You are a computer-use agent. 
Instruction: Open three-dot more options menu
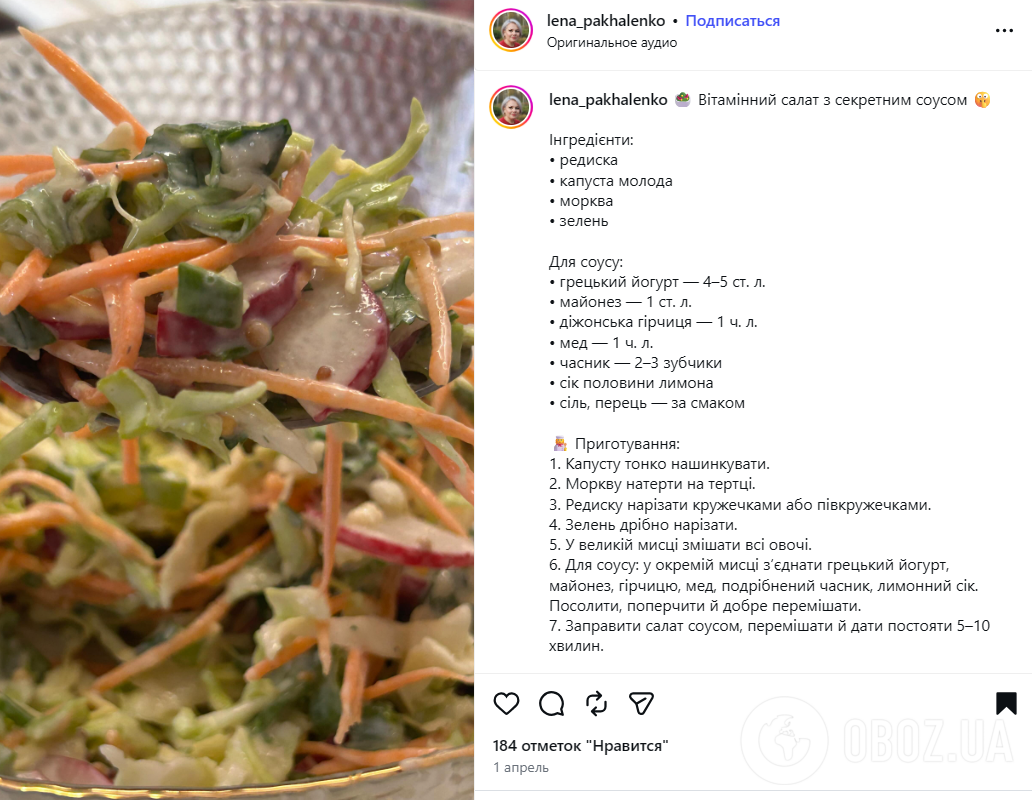tap(1004, 30)
